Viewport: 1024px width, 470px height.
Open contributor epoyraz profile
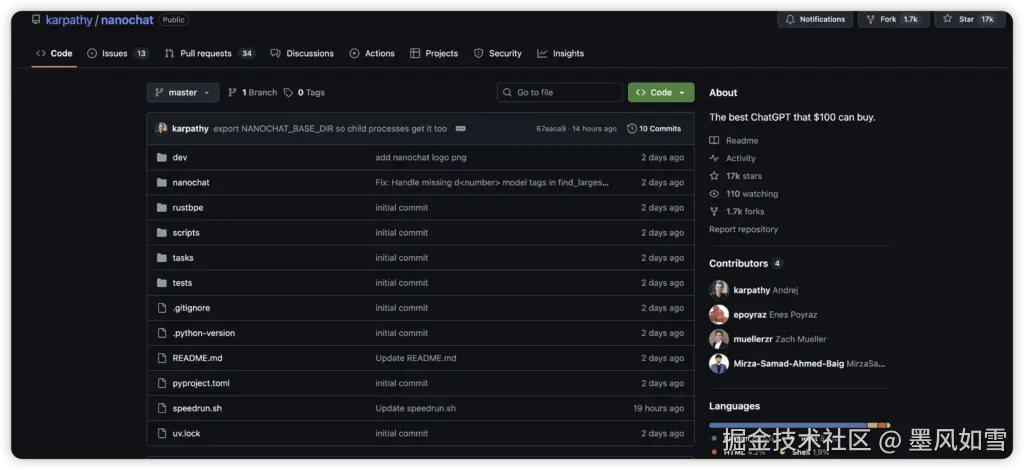[x=775, y=315]
